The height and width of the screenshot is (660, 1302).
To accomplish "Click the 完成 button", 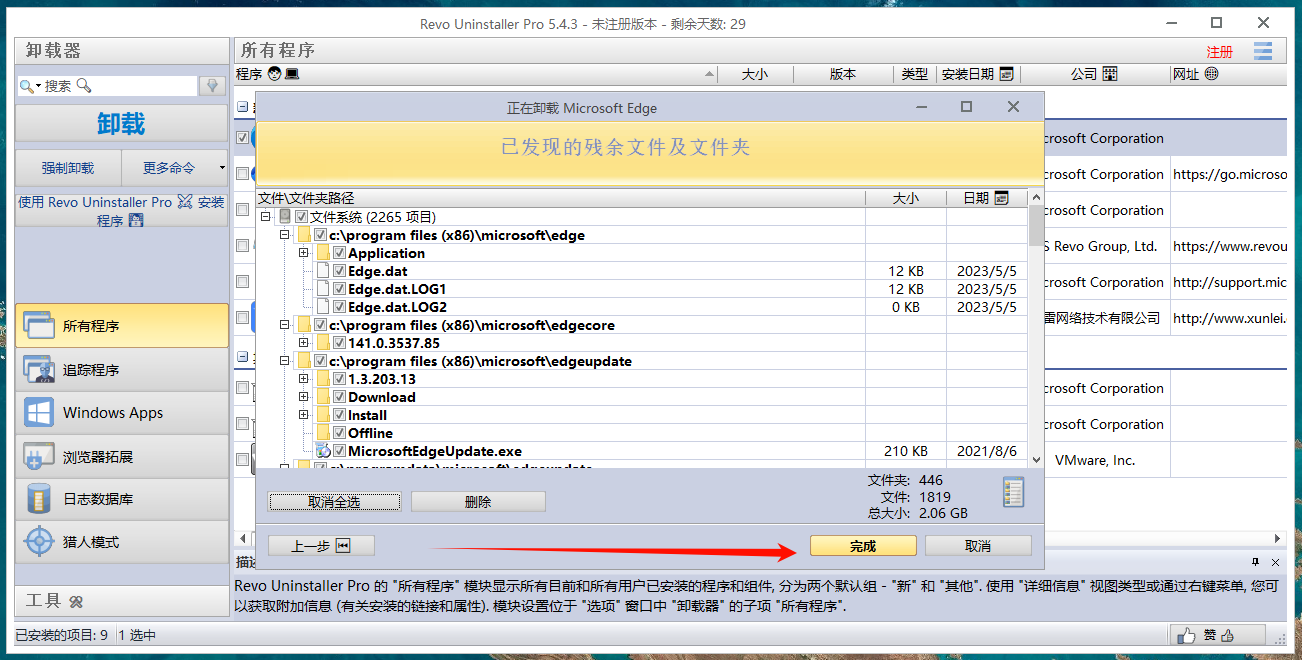I will (862, 546).
